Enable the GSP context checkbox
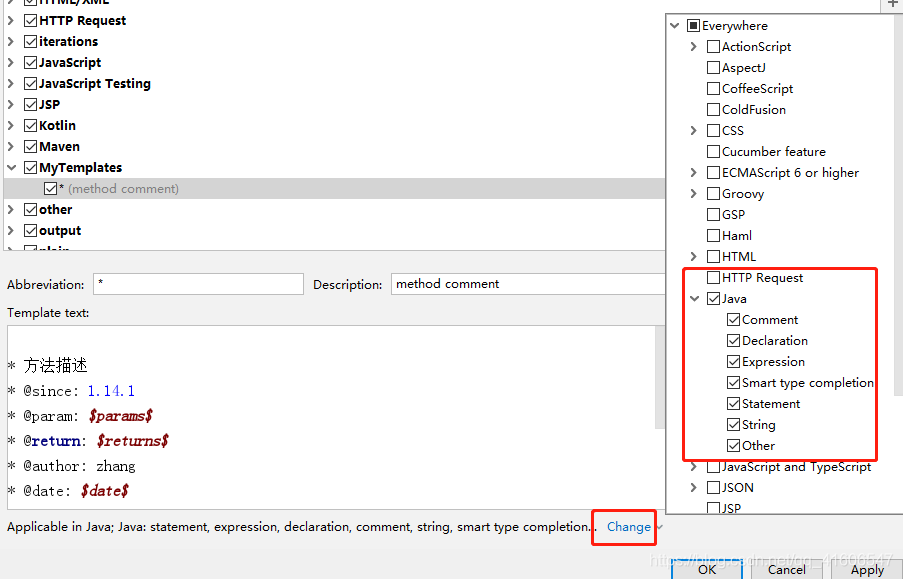 pyautogui.click(x=713, y=215)
